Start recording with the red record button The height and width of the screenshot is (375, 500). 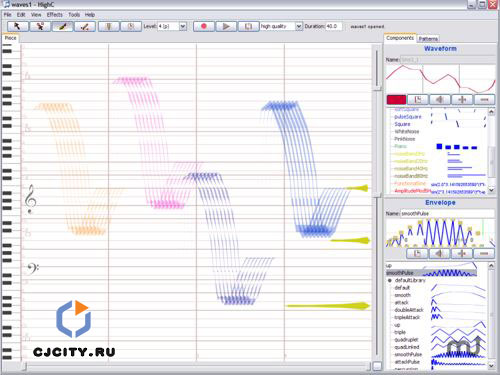[204, 26]
